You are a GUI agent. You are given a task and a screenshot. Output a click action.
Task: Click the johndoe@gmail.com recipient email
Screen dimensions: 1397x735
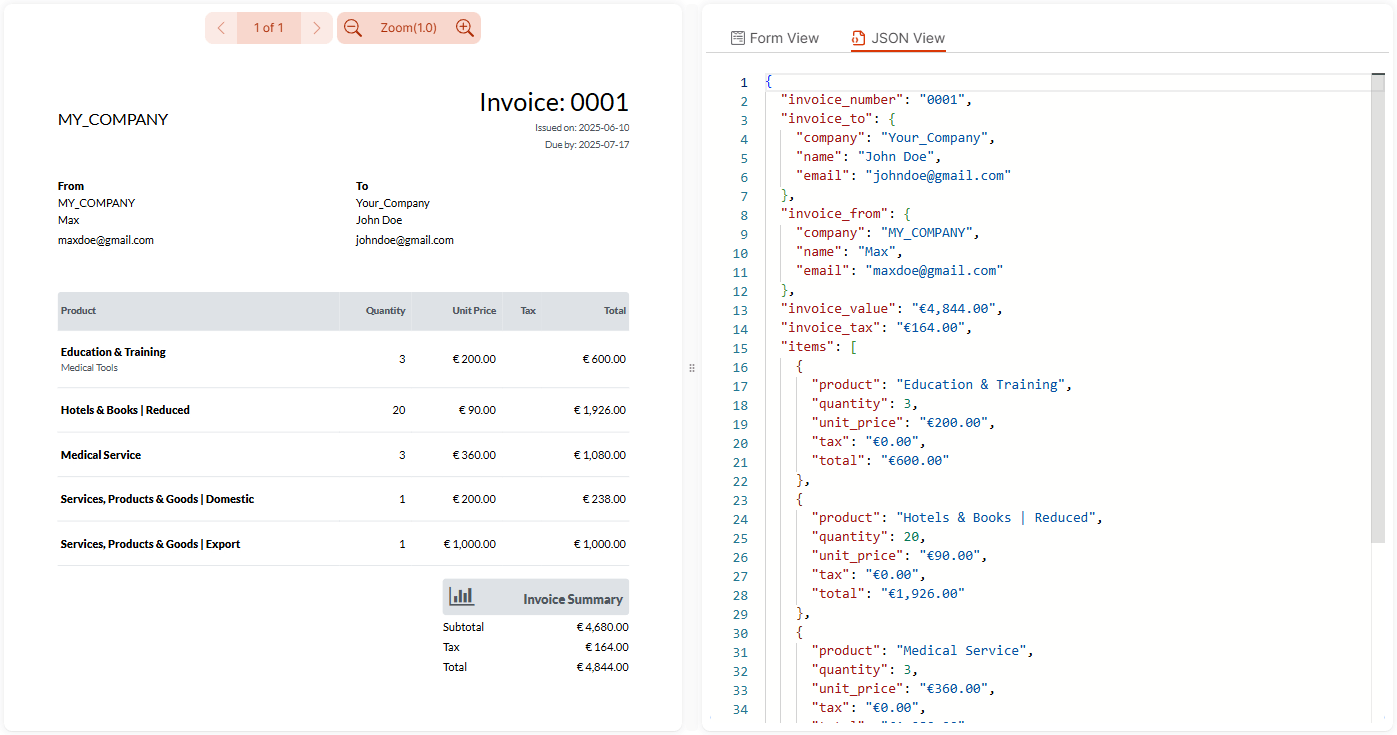pyautogui.click(x=405, y=240)
